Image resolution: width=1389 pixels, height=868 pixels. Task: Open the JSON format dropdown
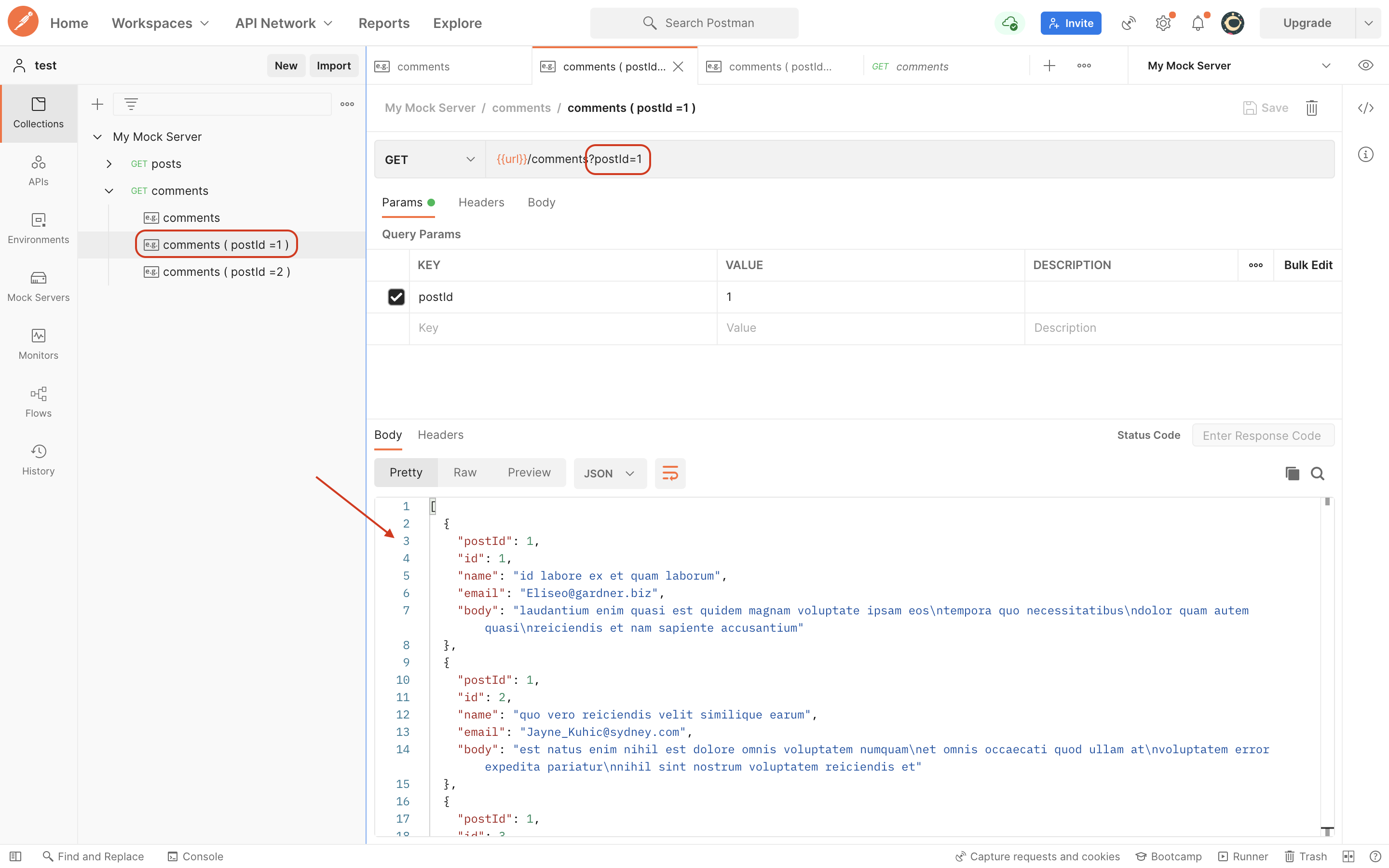point(610,474)
